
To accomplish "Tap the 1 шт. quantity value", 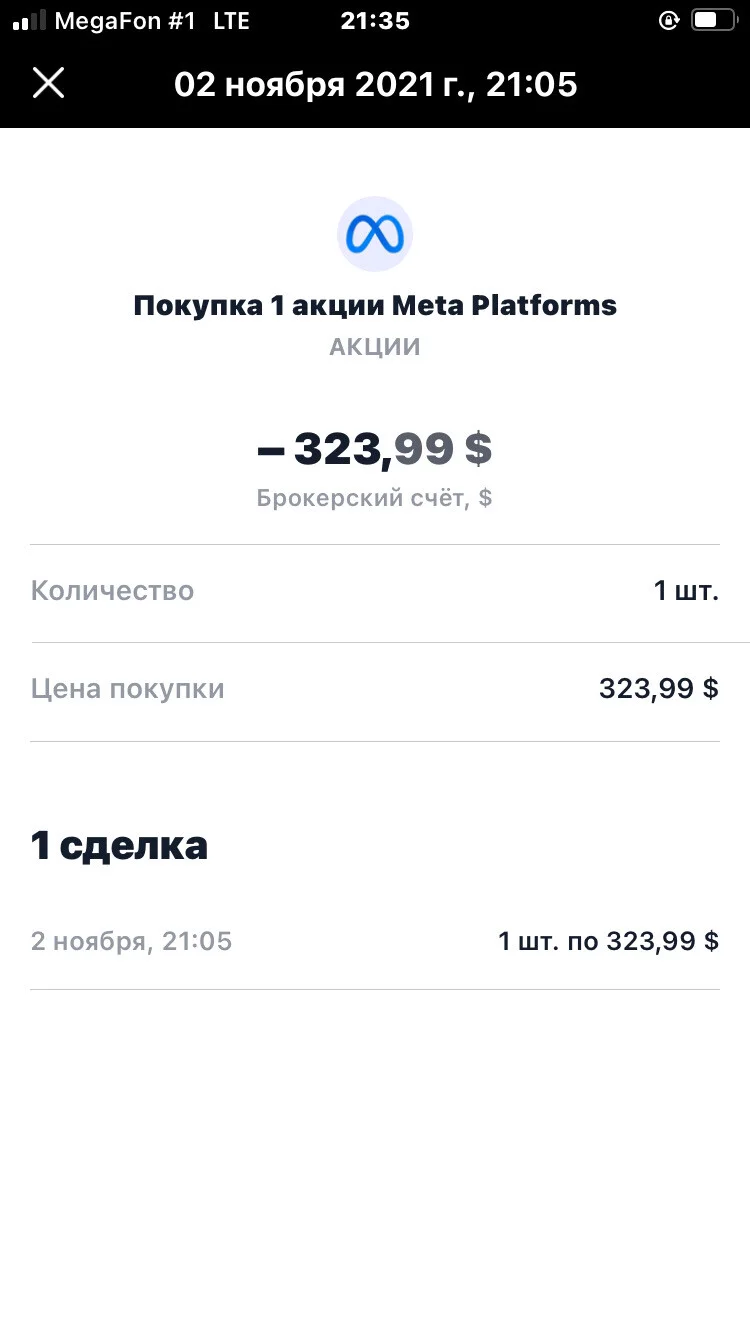I will pyautogui.click(x=686, y=591).
